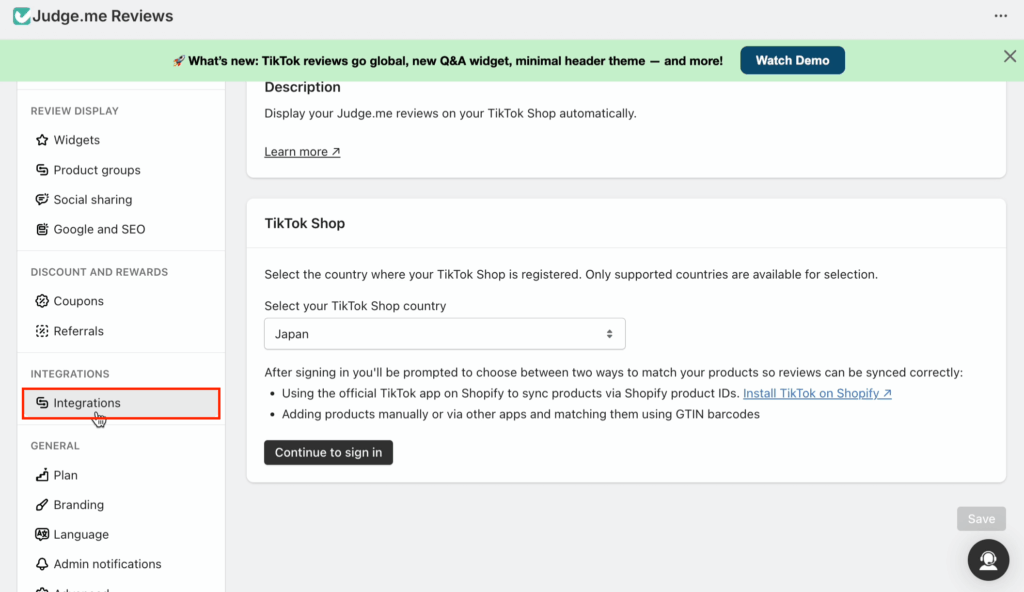The width and height of the screenshot is (1024, 592).
Task: Click the Branding paintbrush icon
Action: click(x=42, y=505)
